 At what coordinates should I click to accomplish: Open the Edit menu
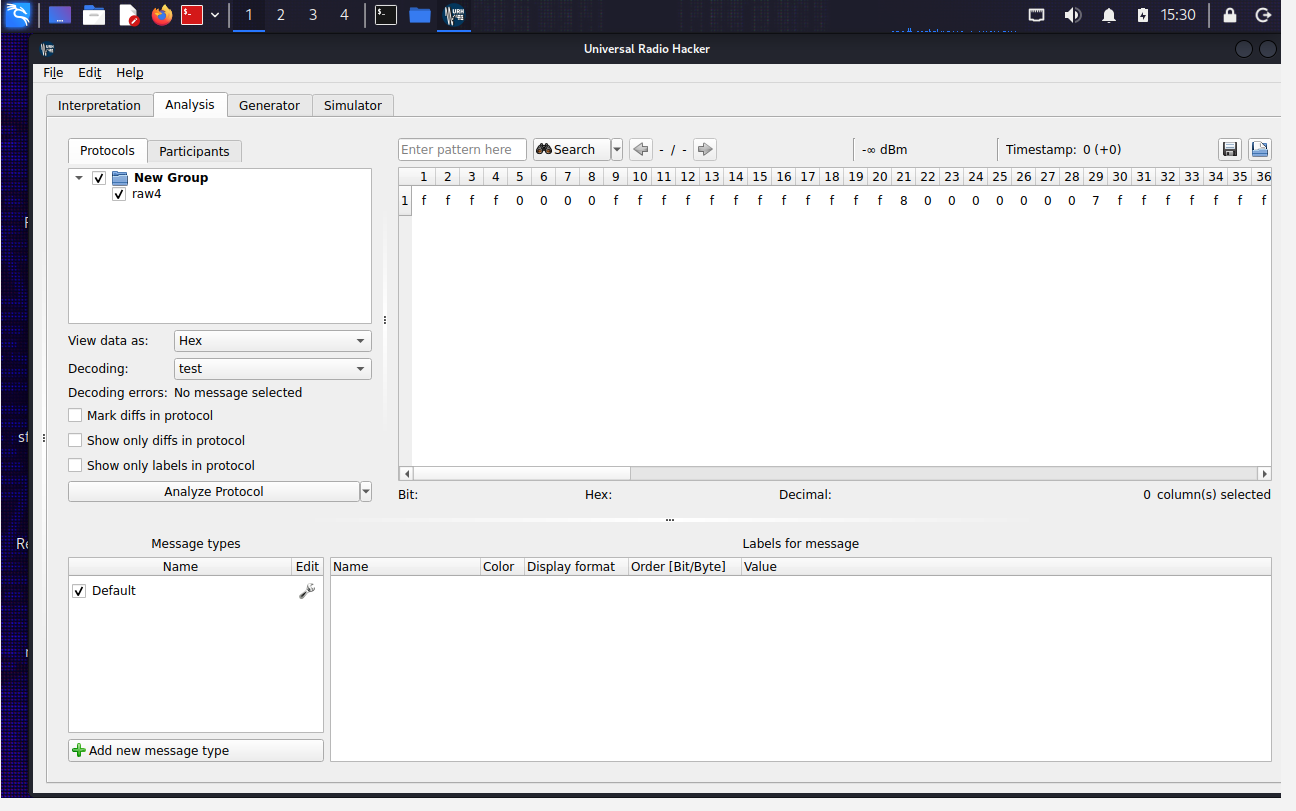tap(90, 73)
